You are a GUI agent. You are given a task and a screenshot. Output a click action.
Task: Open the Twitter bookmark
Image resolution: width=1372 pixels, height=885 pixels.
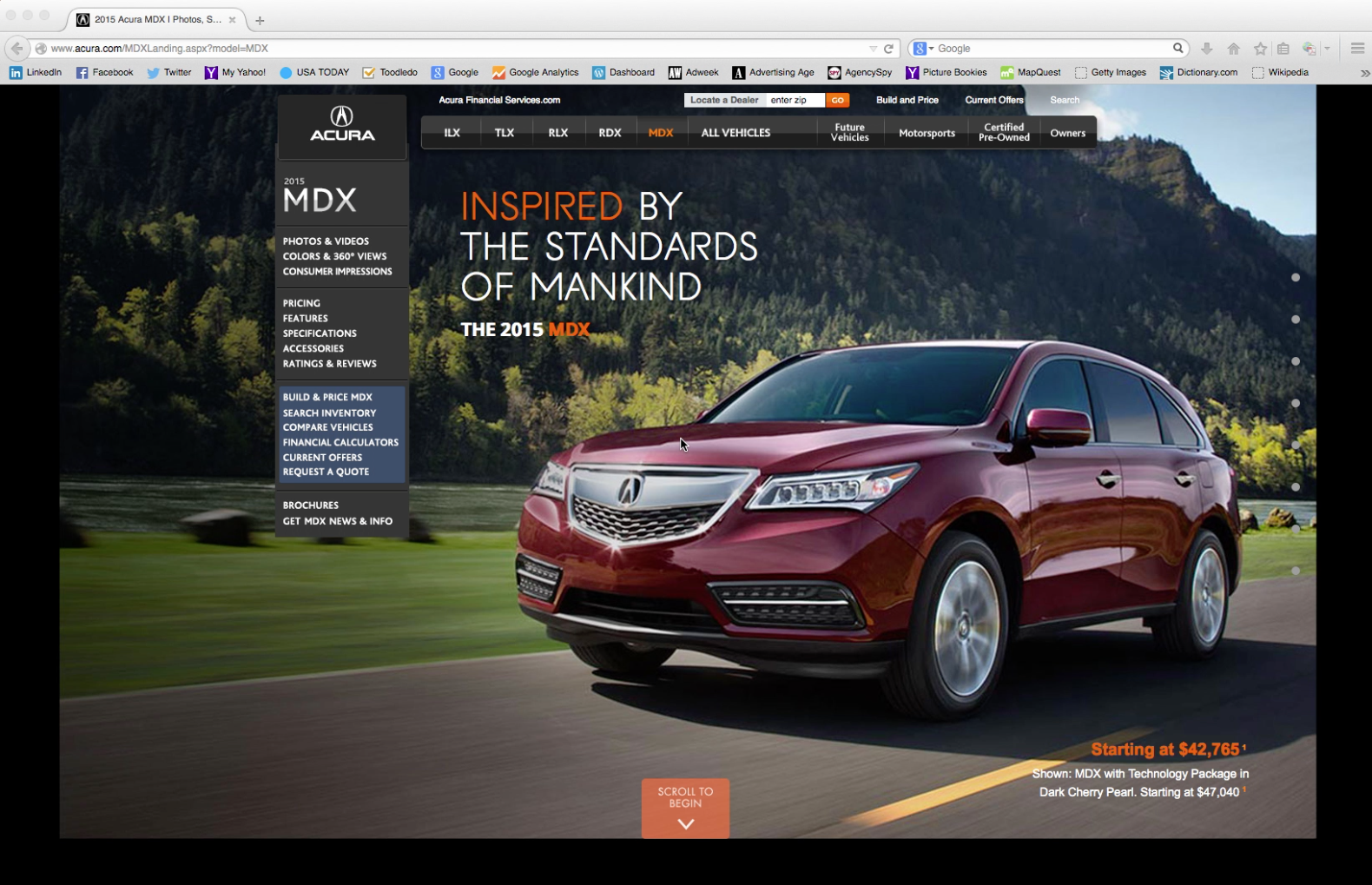click(168, 73)
